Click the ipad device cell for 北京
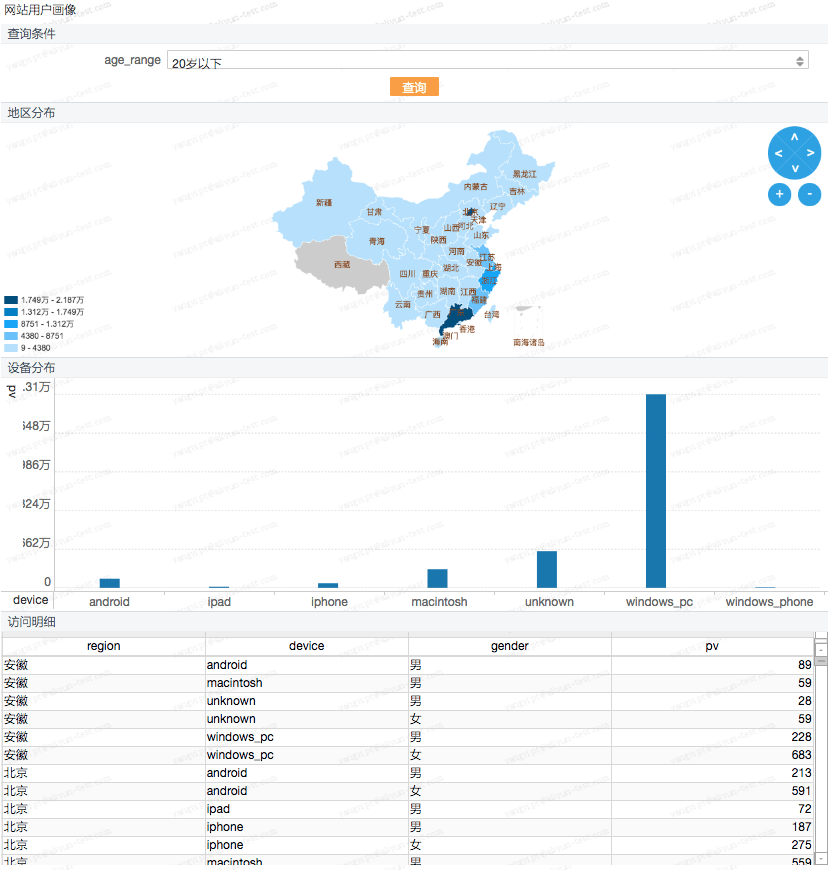Image resolution: width=828 pixels, height=870 pixels. [306, 808]
